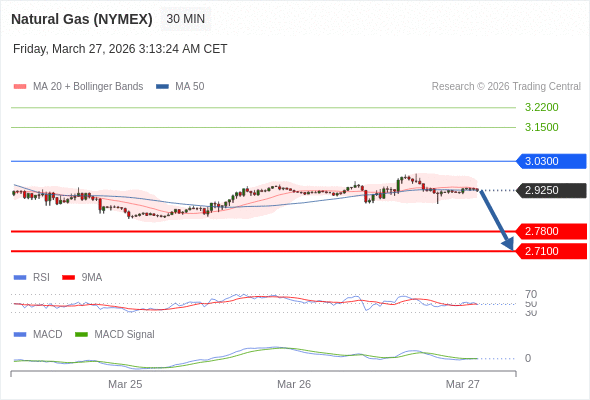Click the Natural Gas (NYMEX) title
The width and height of the screenshot is (590, 400).
point(82,19)
